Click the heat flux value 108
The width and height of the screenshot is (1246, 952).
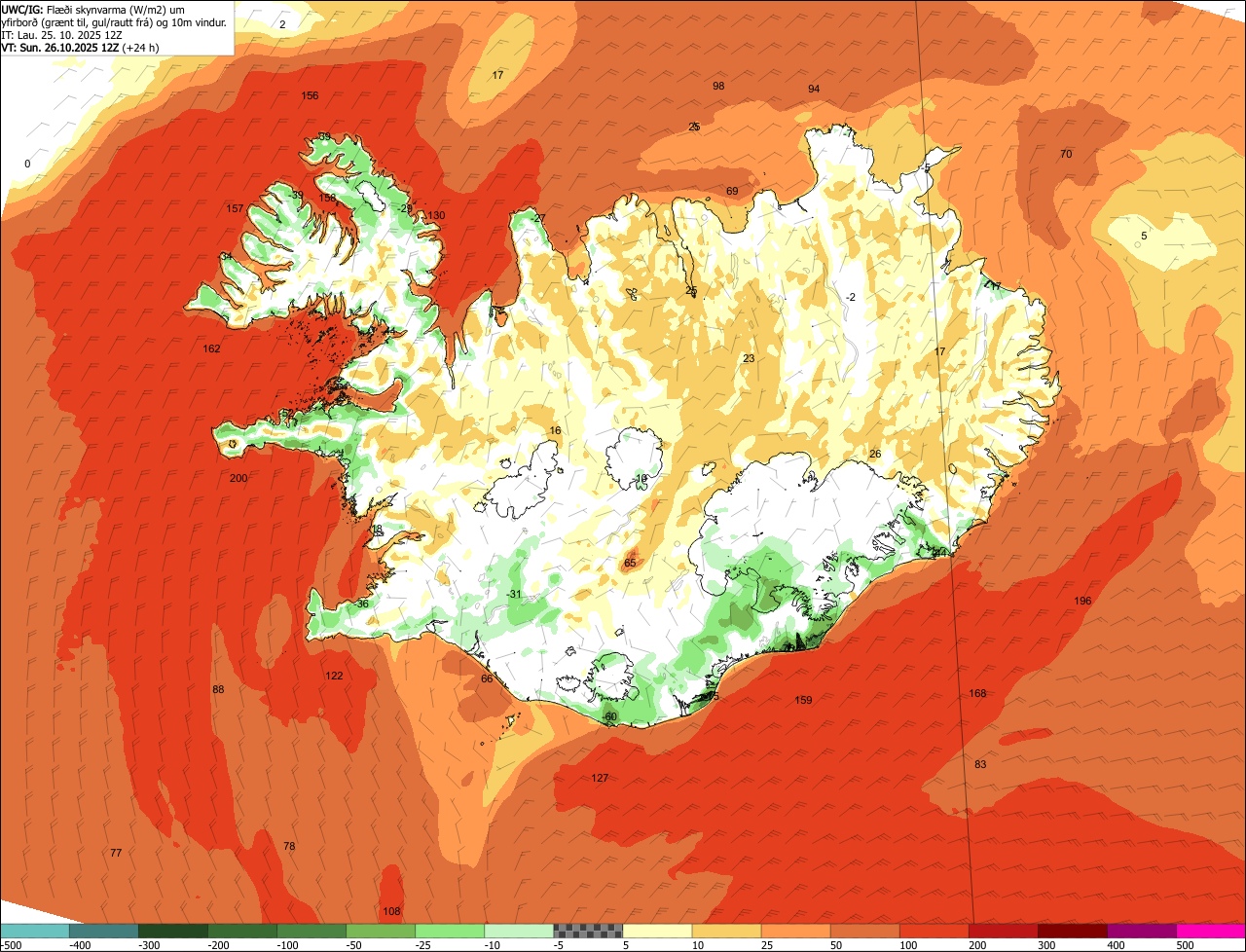[391, 911]
